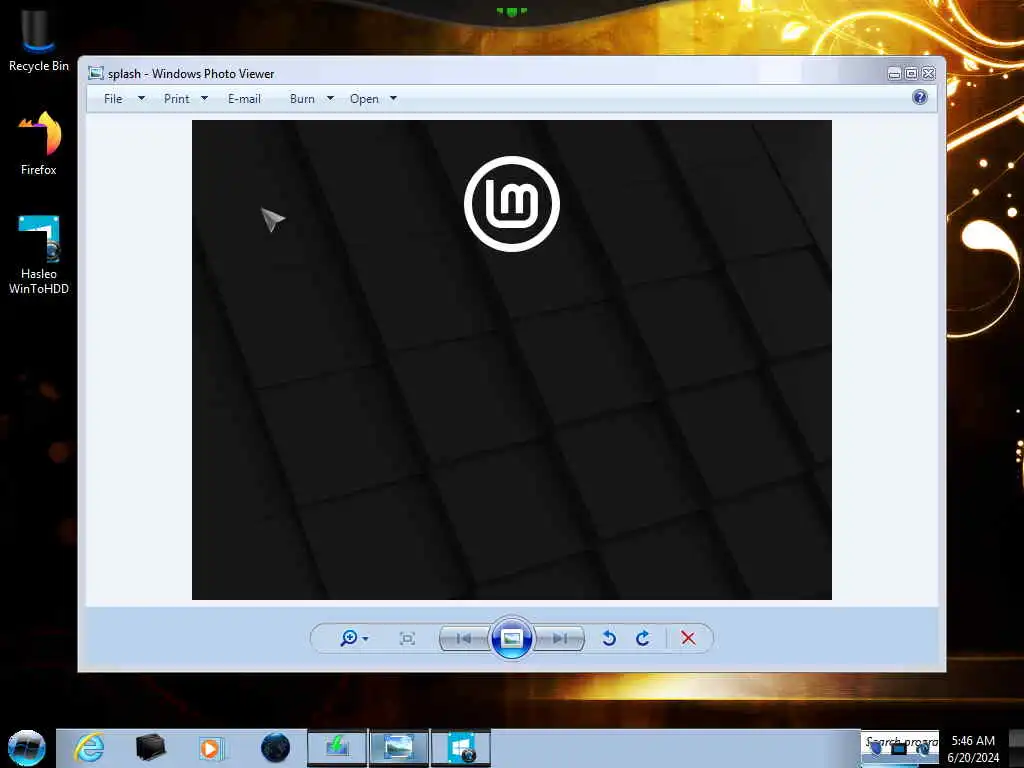Viewport: 1024px width, 768px height.
Task: Click the Show Desktop strip at the taskbar end
Action: [x=1017, y=749]
